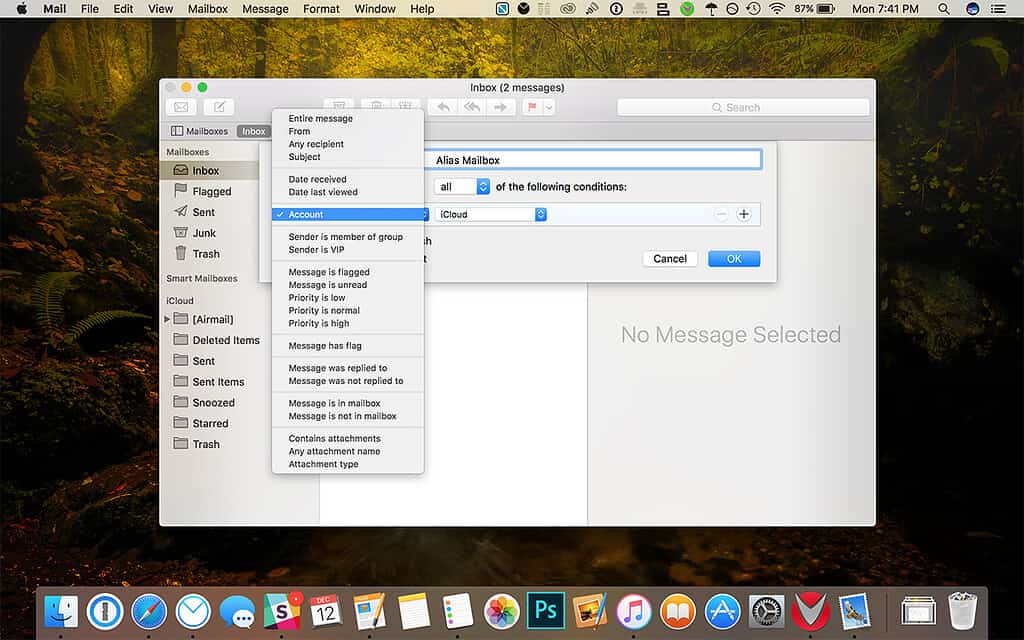Click the Alias Mailbox name field
This screenshot has width=1024, height=640.
coord(595,160)
